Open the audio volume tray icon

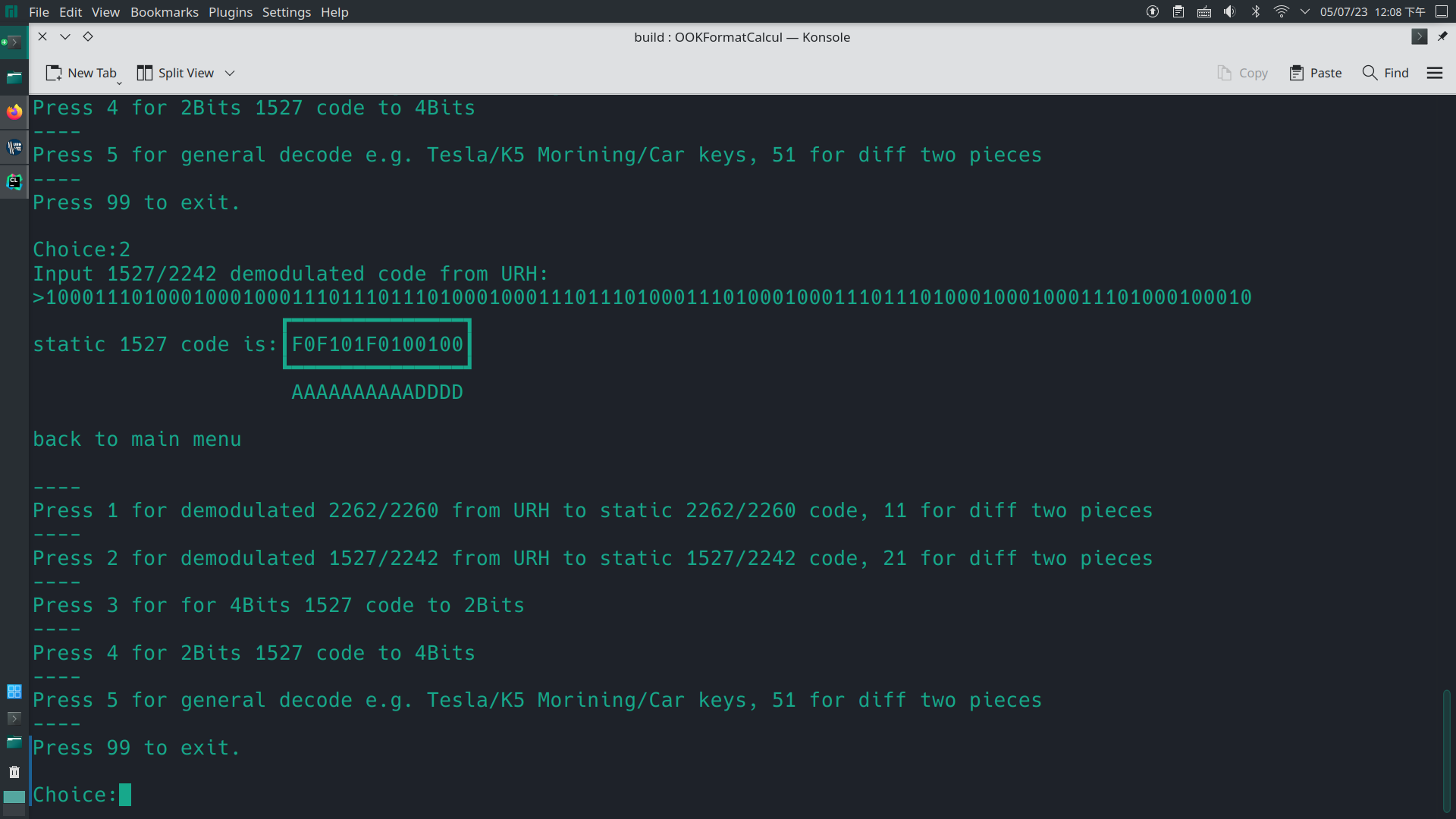click(1230, 11)
